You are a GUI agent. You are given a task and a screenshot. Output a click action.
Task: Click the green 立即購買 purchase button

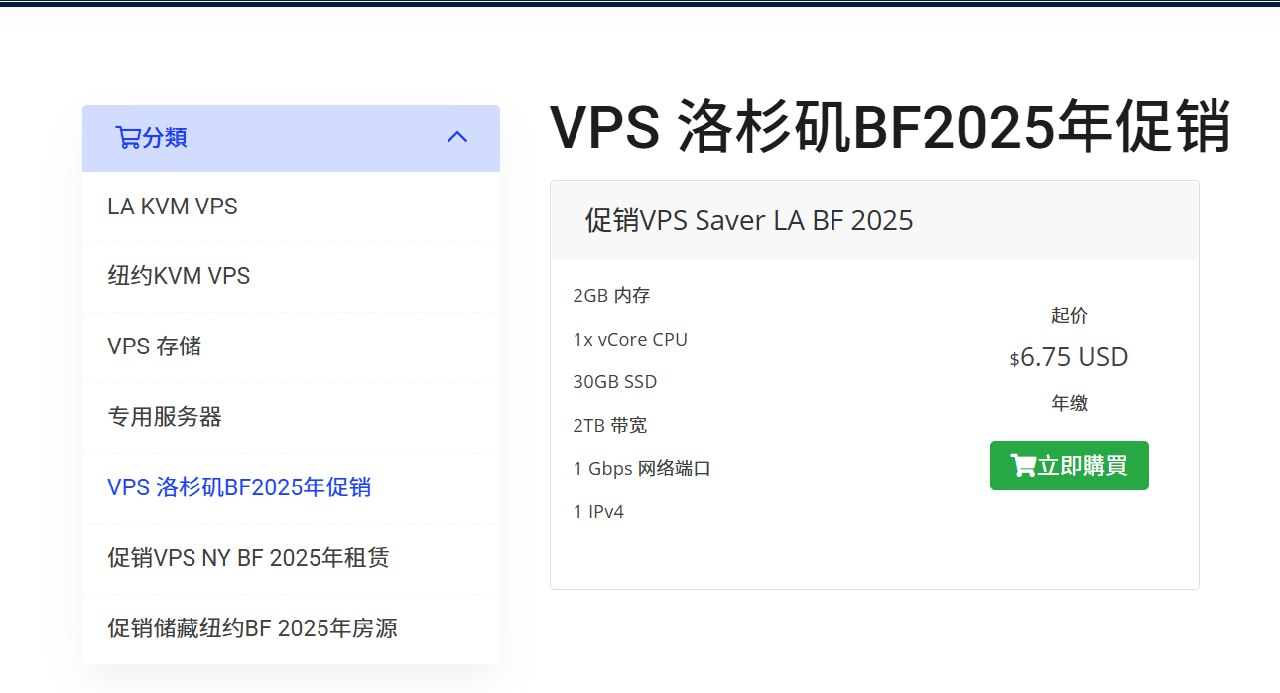tap(1068, 464)
